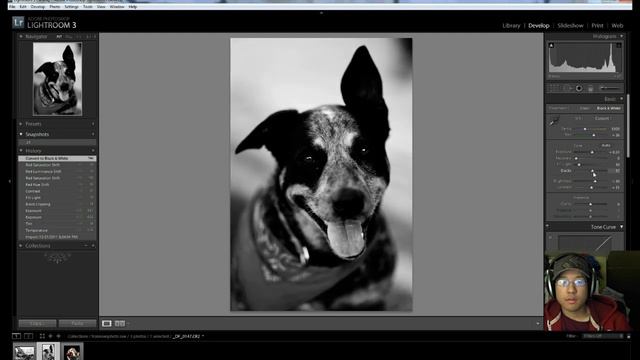Open toolbar content dropdown arrow
640x360 pixels.
pos(538,324)
